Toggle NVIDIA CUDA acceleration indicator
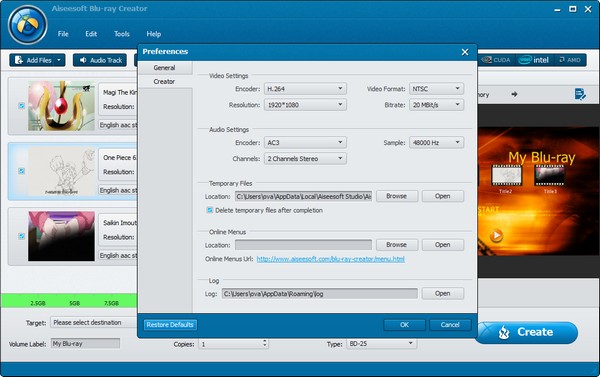The image size is (600, 377). 496,60
